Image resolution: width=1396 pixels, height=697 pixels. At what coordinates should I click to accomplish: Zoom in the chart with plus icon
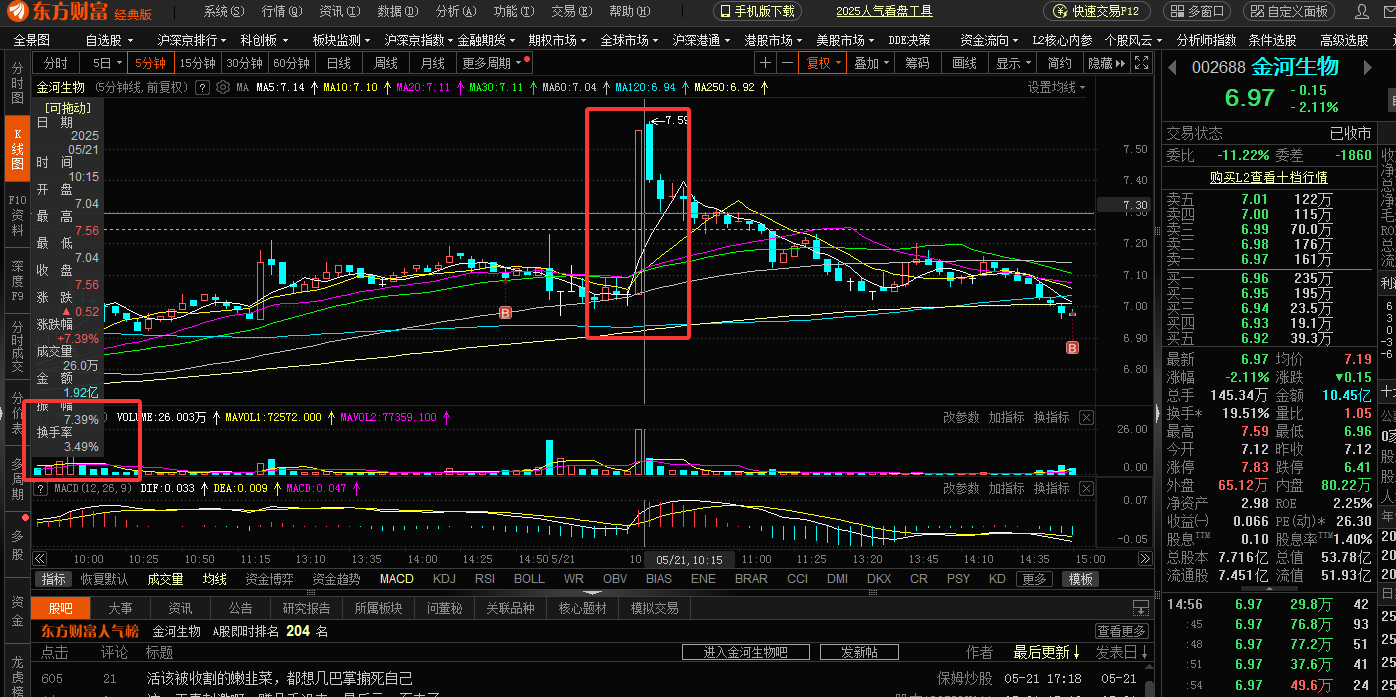coord(766,62)
